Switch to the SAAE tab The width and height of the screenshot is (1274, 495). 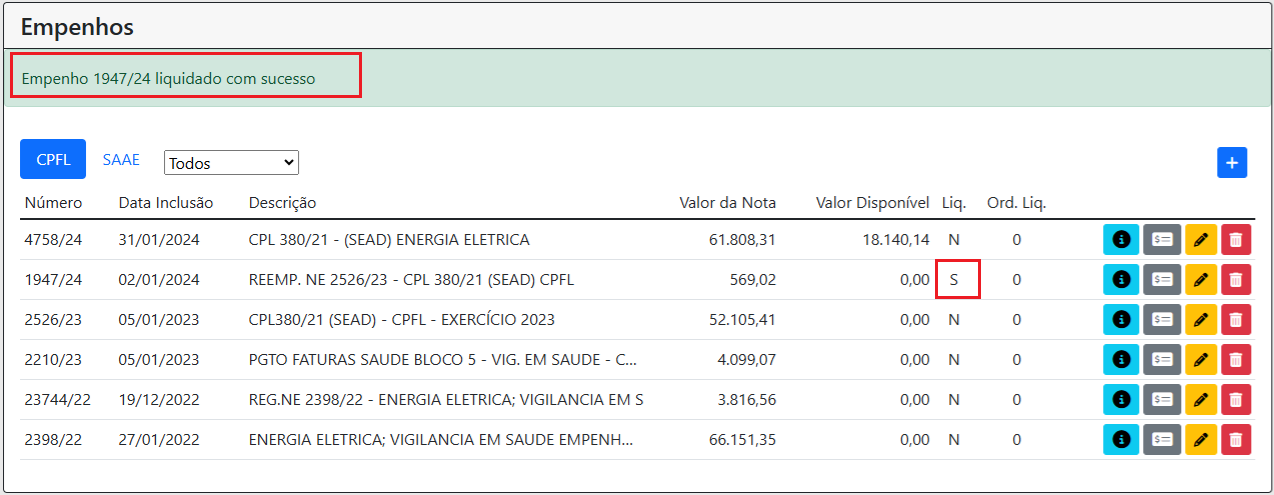[121, 160]
